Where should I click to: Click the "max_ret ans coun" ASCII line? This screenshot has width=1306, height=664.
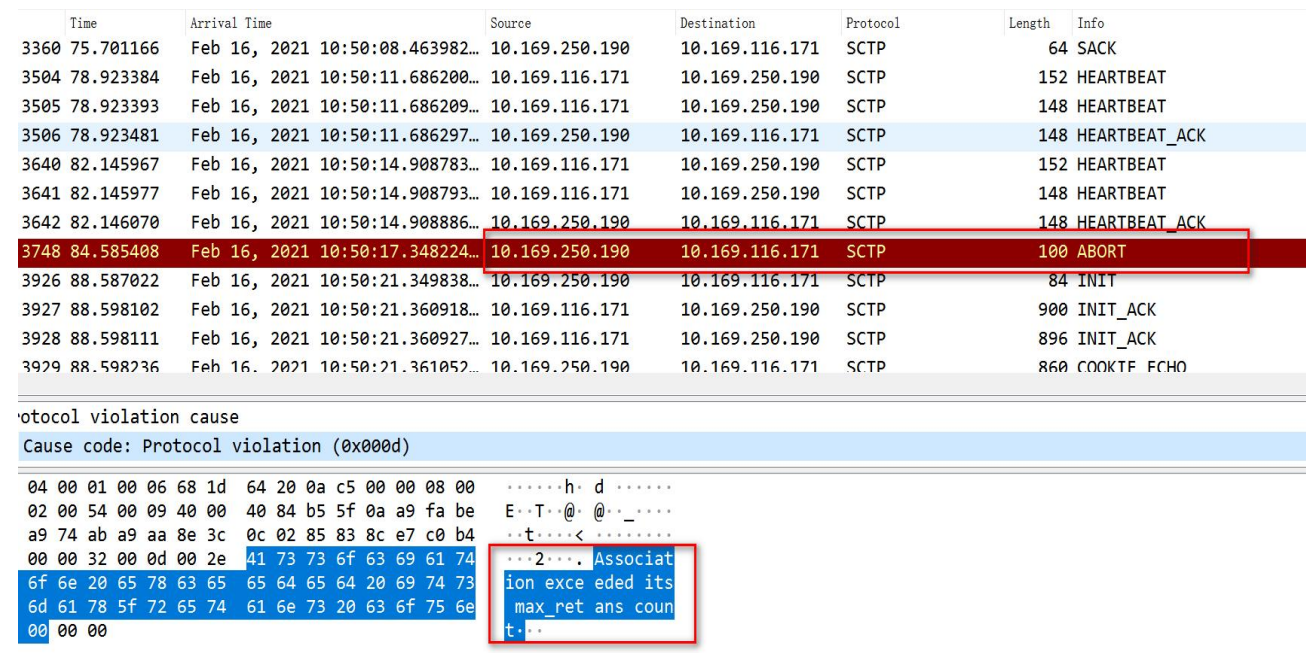point(593,607)
